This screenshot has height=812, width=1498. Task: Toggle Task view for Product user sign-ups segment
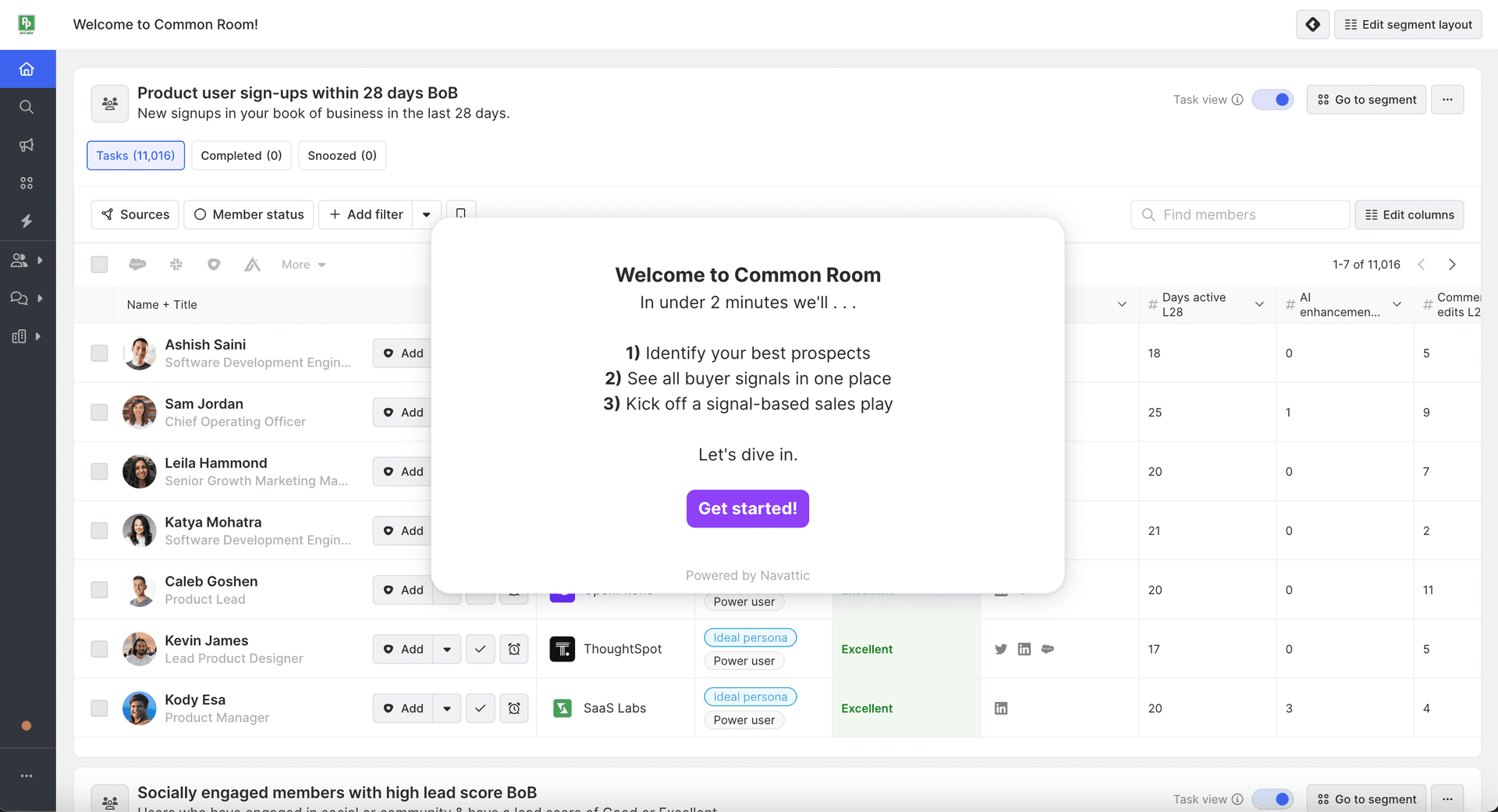(1273, 100)
